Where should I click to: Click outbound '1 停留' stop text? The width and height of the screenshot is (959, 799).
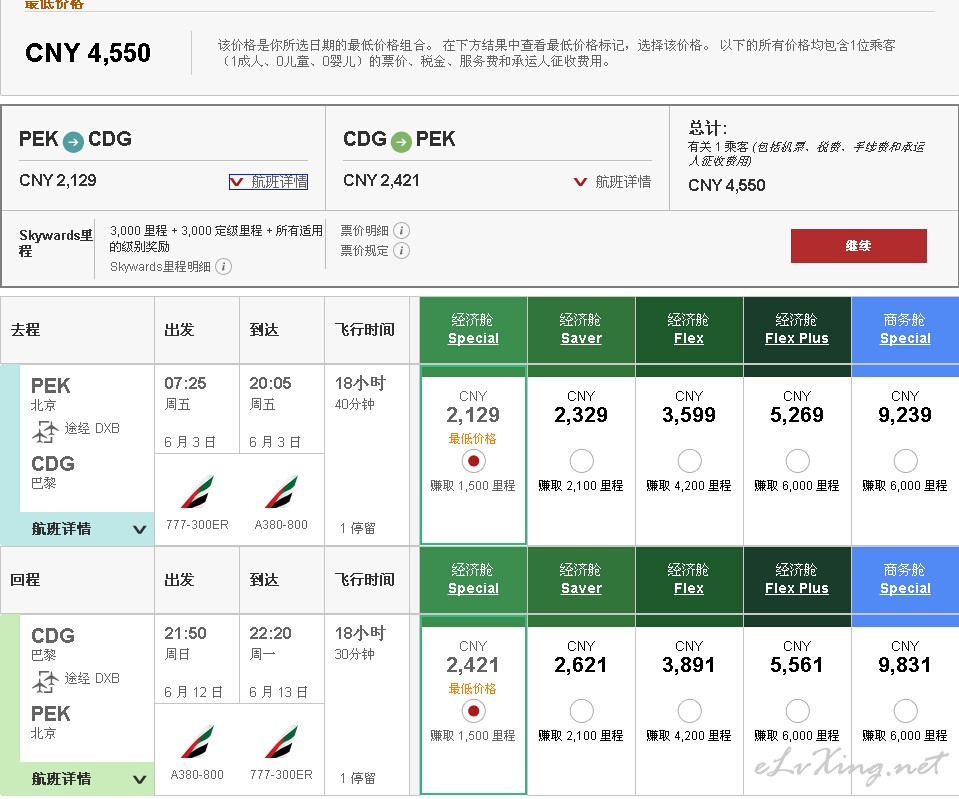358,529
